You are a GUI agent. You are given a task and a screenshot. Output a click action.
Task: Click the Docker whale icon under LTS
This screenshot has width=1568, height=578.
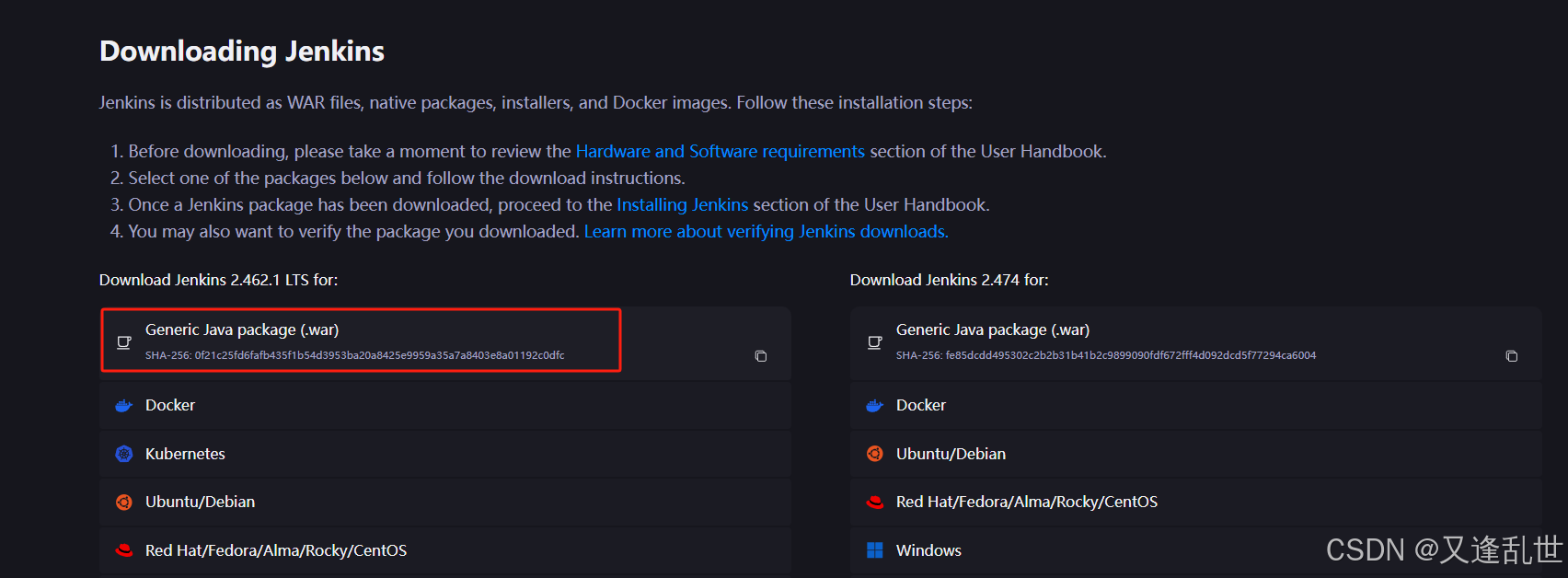pyautogui.click(x=124, y=405)
